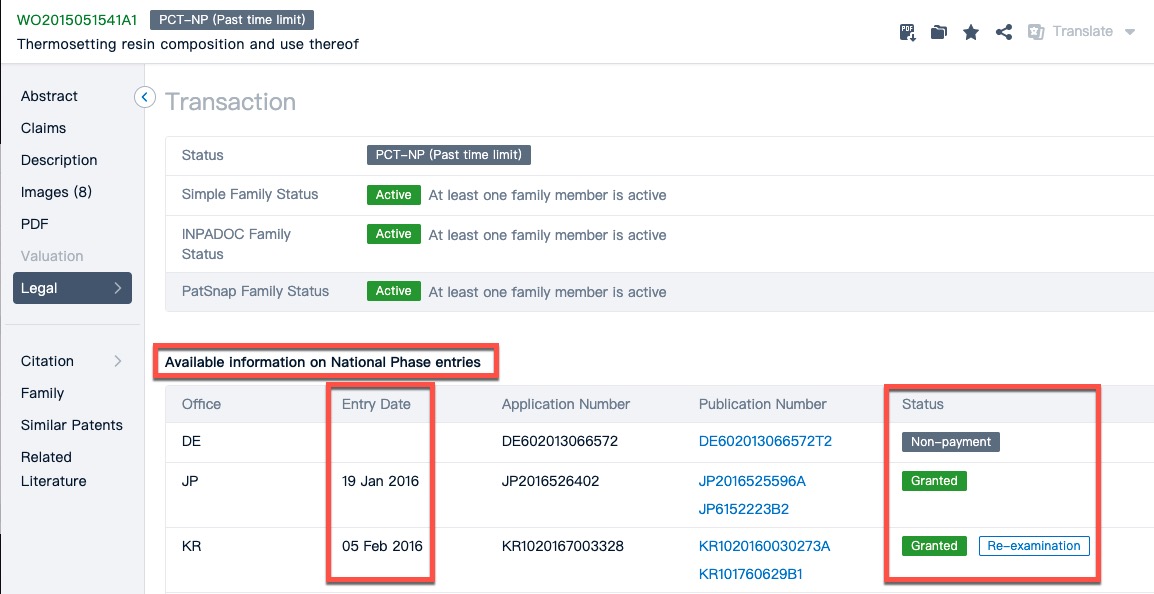
Task: Click the folder icon to save to workspace
Action: tap(938, 32)
